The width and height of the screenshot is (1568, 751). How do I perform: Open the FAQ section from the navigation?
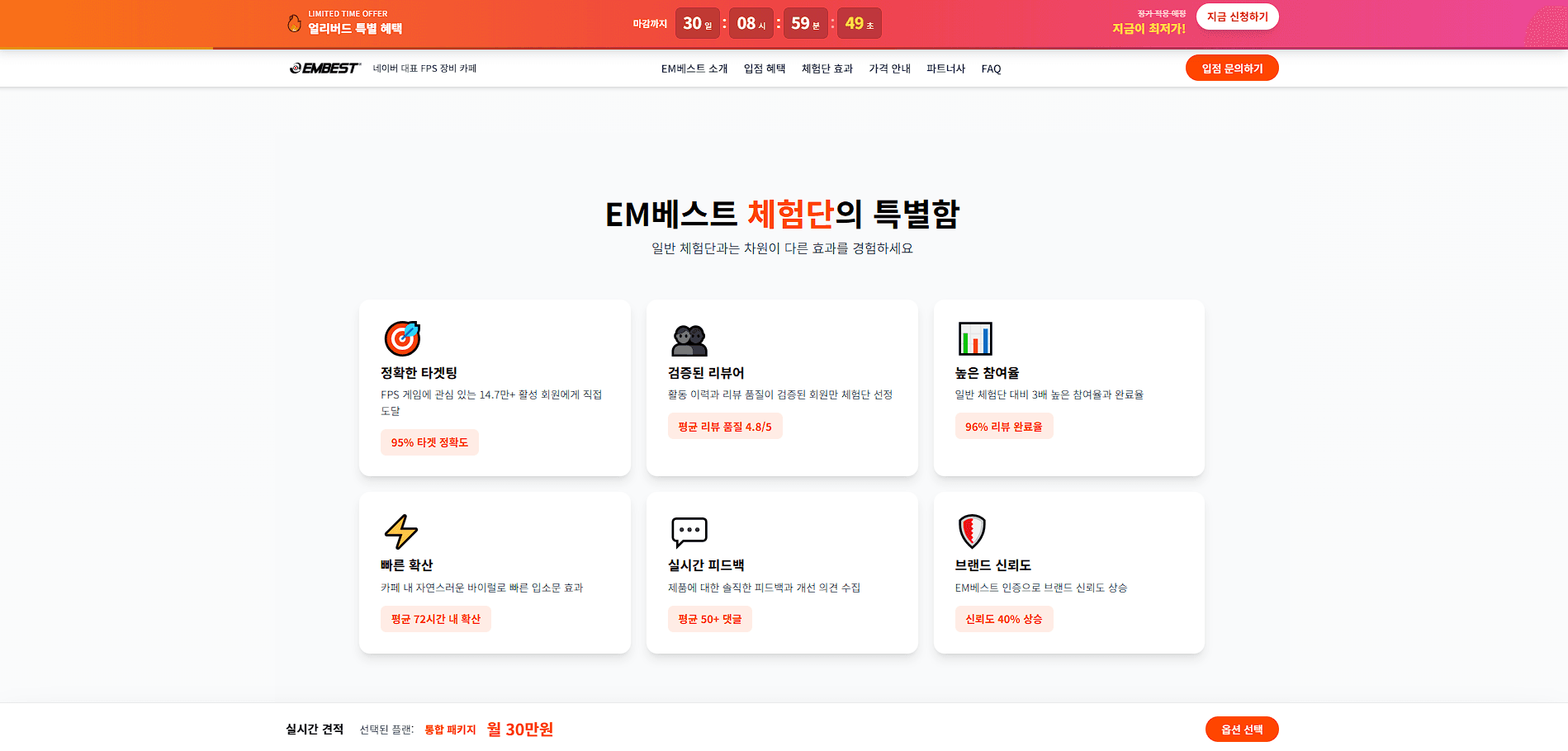990,69
